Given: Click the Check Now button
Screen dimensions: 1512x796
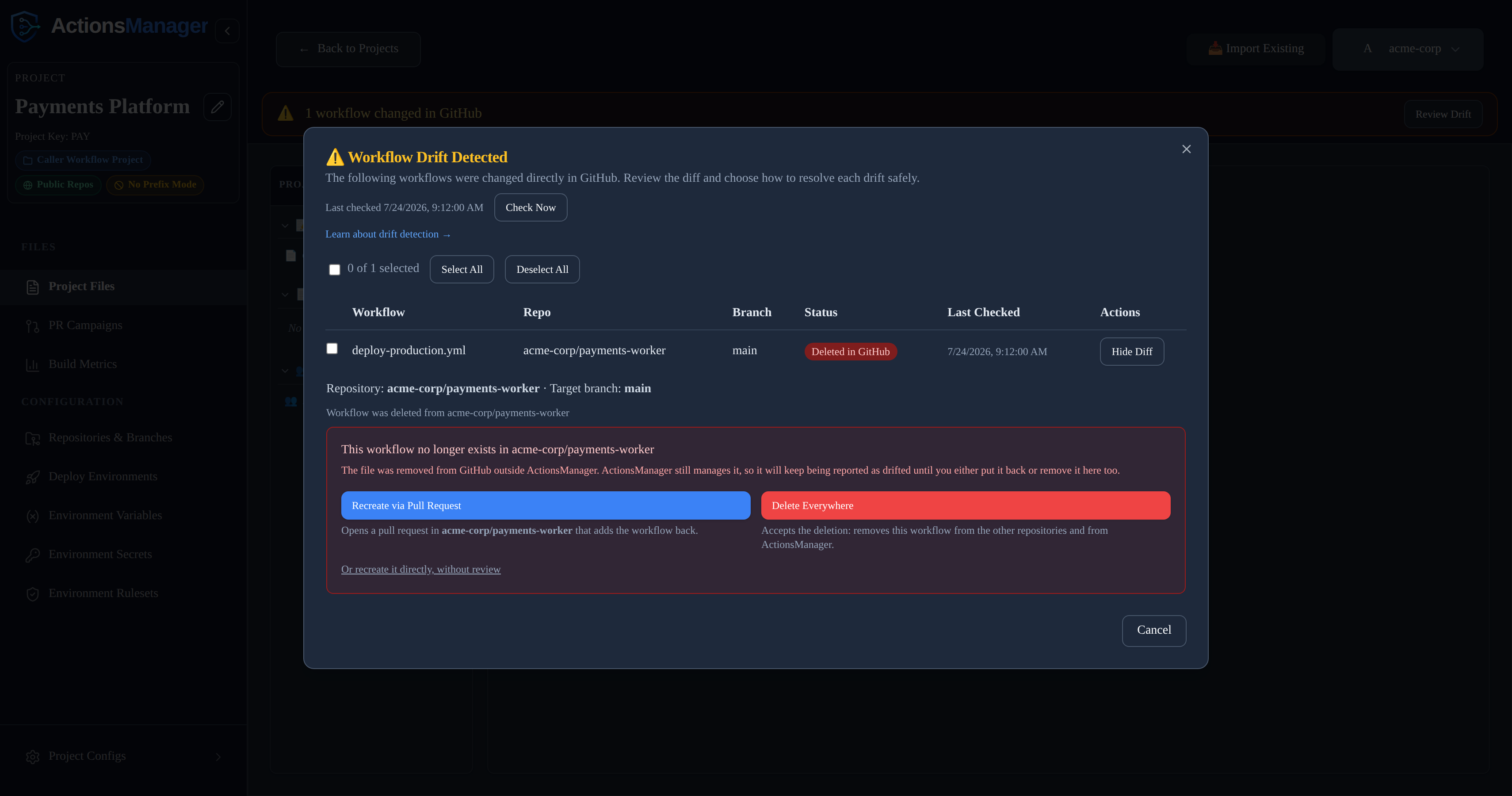Looking at the screenshot, I should [531, 207].
